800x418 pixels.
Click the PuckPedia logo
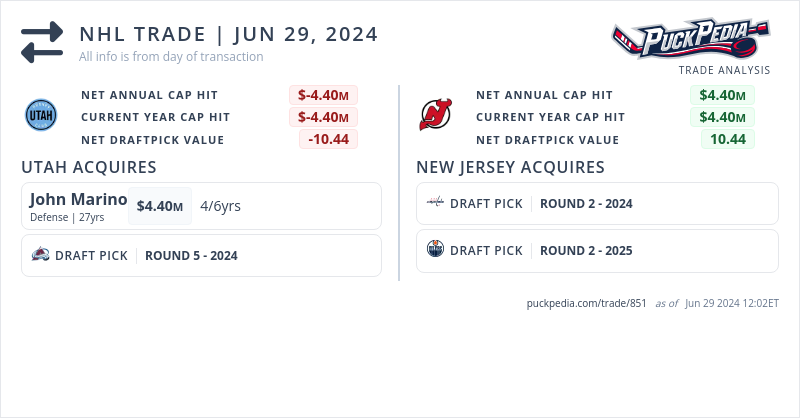(x=691, y=38)
